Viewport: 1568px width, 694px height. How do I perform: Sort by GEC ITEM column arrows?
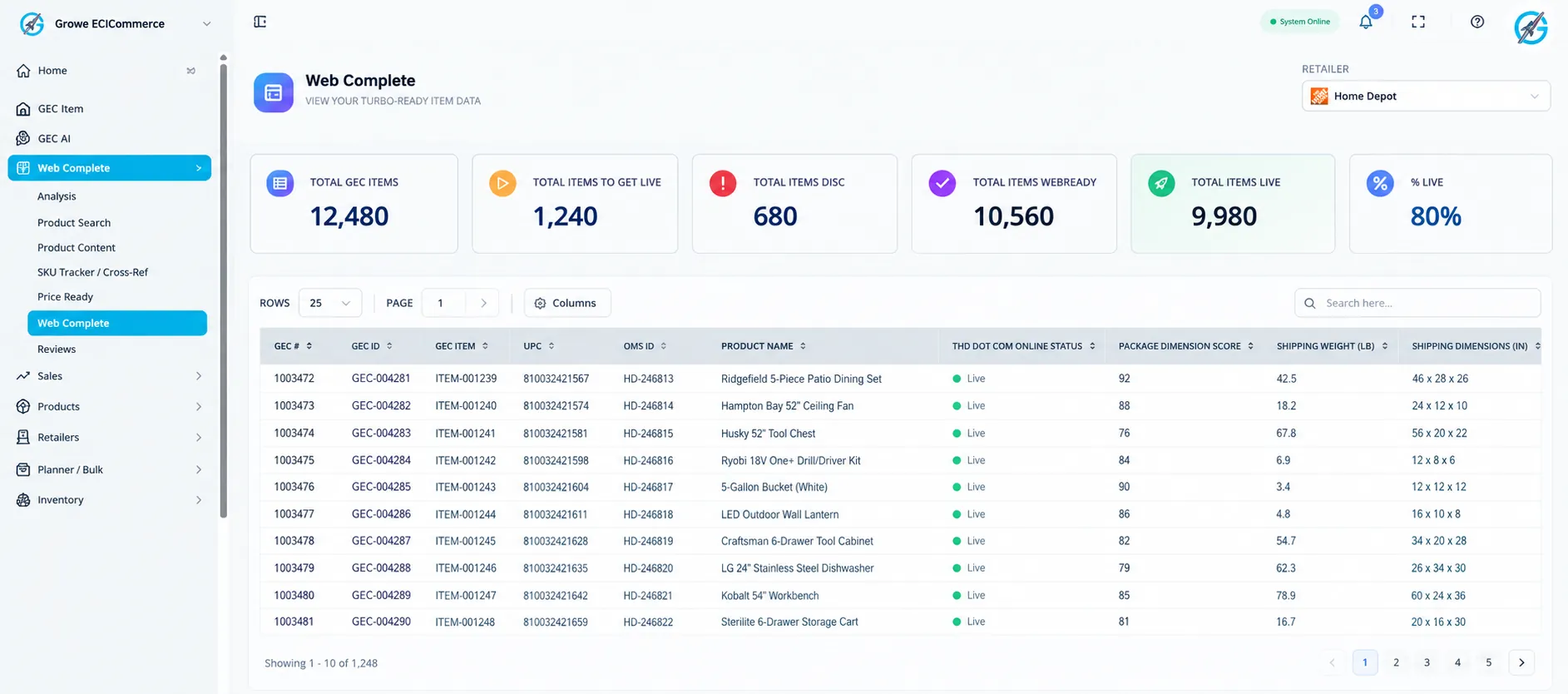tap(485, 346)
